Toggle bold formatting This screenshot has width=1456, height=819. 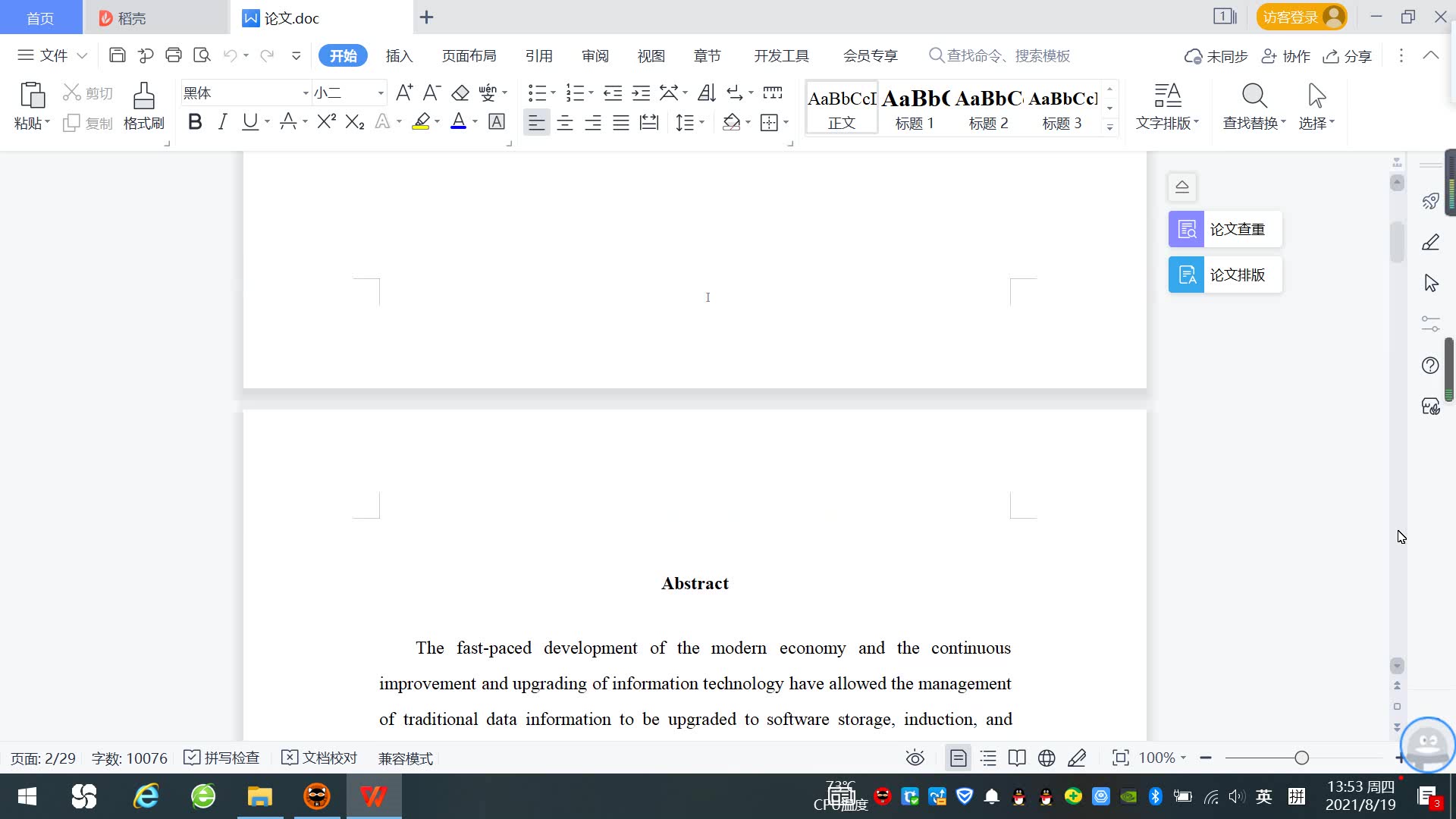click(x=195, y=122)
